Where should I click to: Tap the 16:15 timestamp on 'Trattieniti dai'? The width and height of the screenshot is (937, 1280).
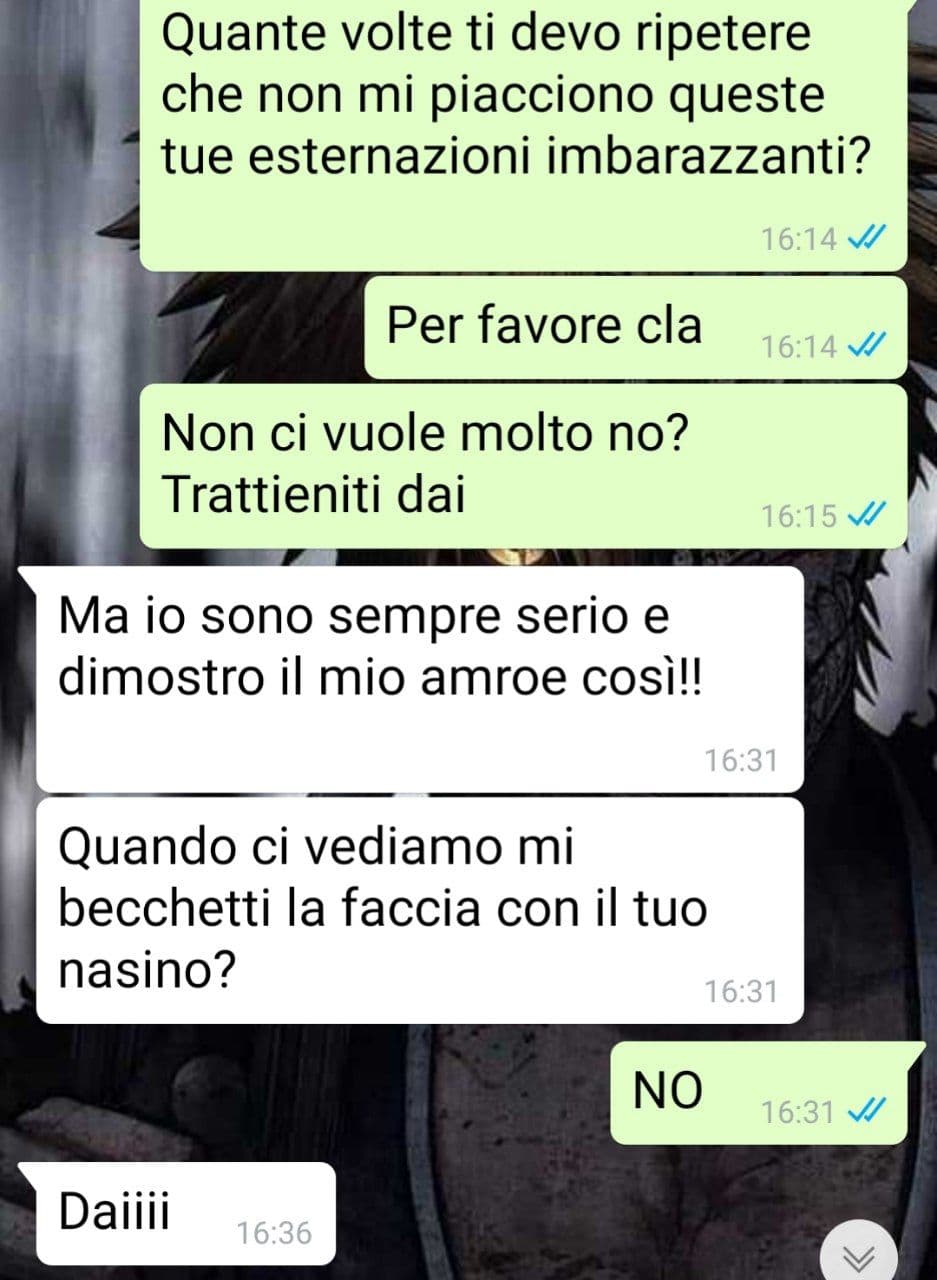pyautogui.click(x=799, y=516)
